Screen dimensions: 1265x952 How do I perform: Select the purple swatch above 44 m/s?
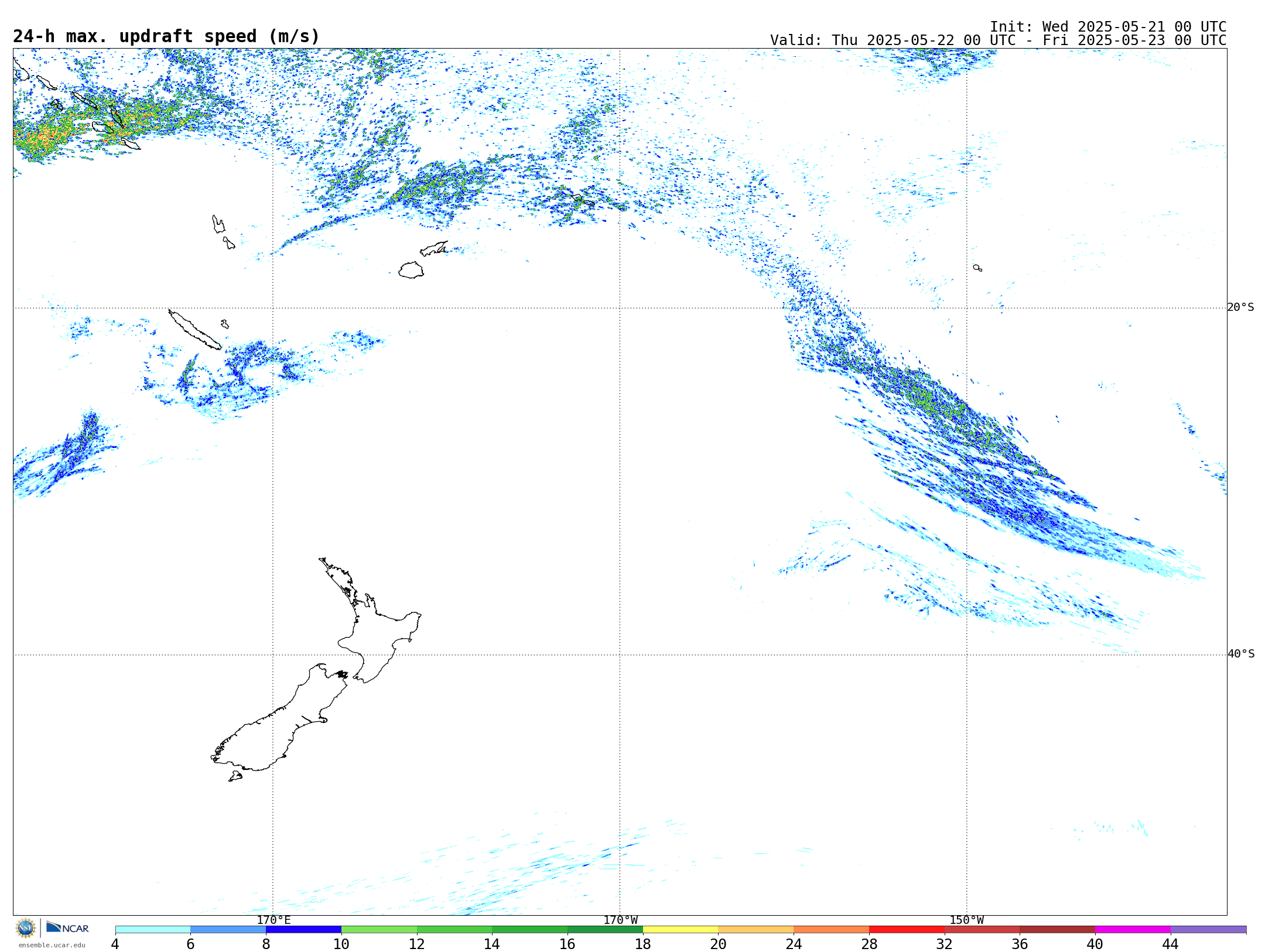1208,929
